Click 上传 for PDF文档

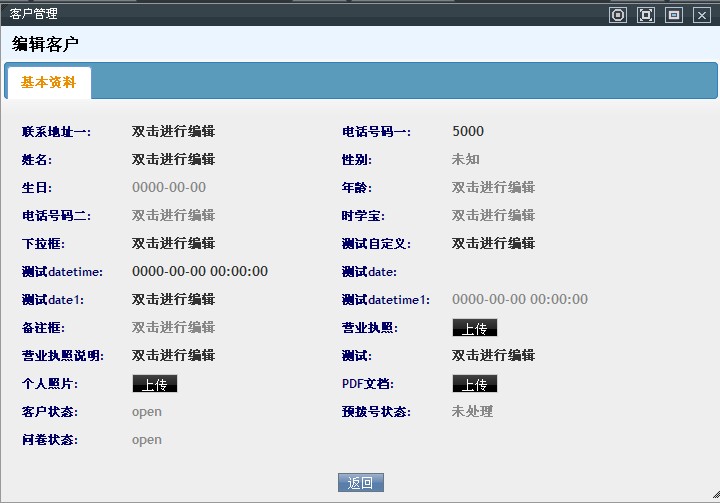[474, 384]
